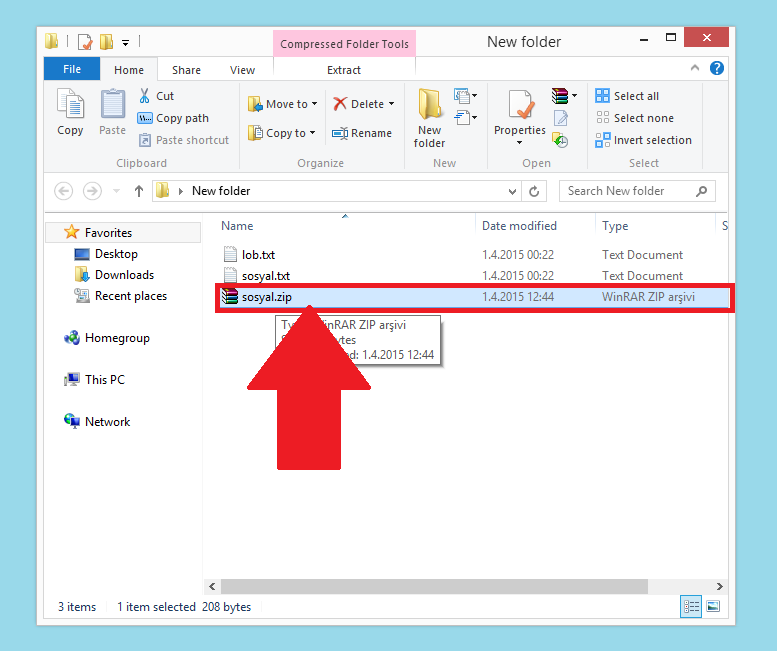Click the Properties icon with checkmark
Image resolution: width=777 pixels, height=651 pixels.
(x=520, y=105)
